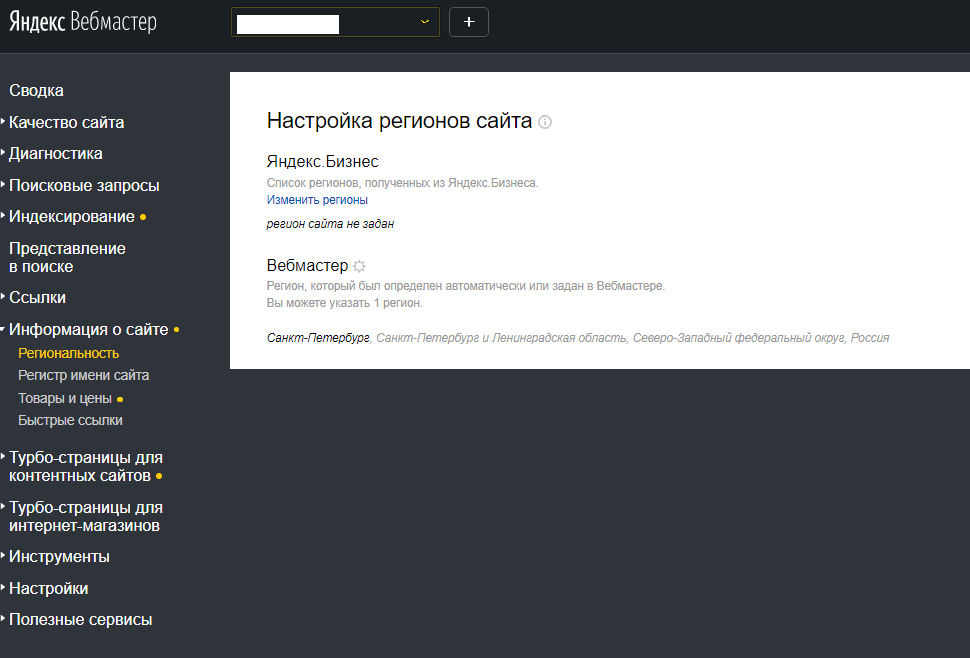Click the Изменить регионы link
The height and width of the screenshot is (658, 970).
(x=317, y=200)
